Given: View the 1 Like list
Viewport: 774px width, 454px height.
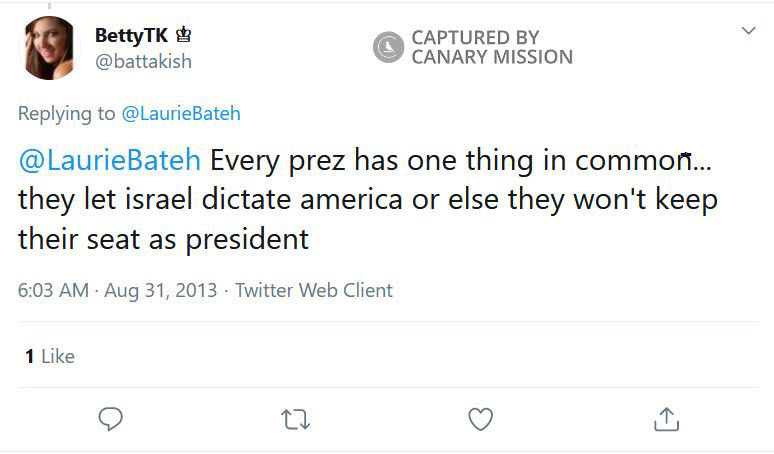Looking at the screenshot, I should coord(50,356).
